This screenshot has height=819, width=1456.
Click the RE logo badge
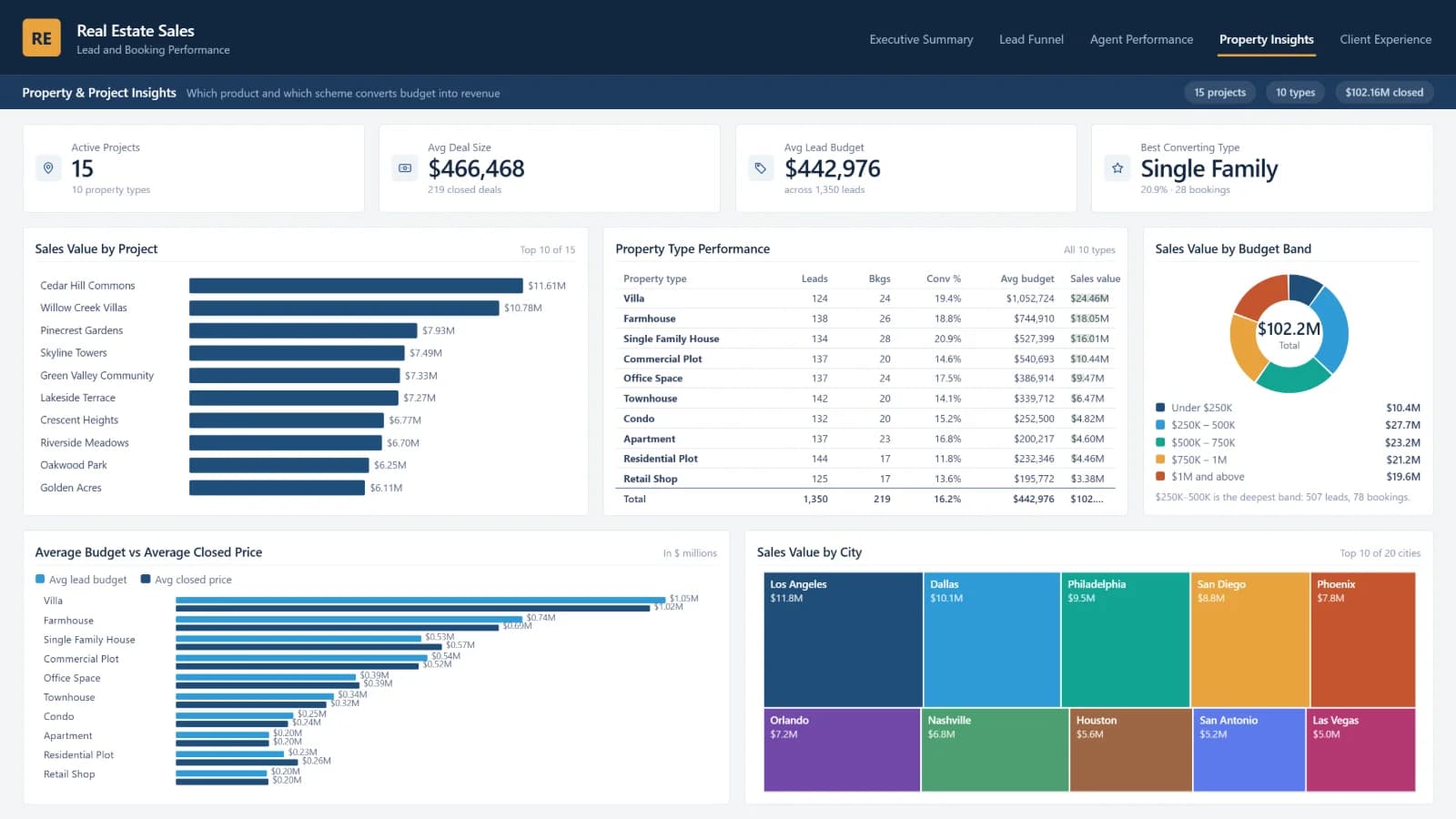click(41, 38)
